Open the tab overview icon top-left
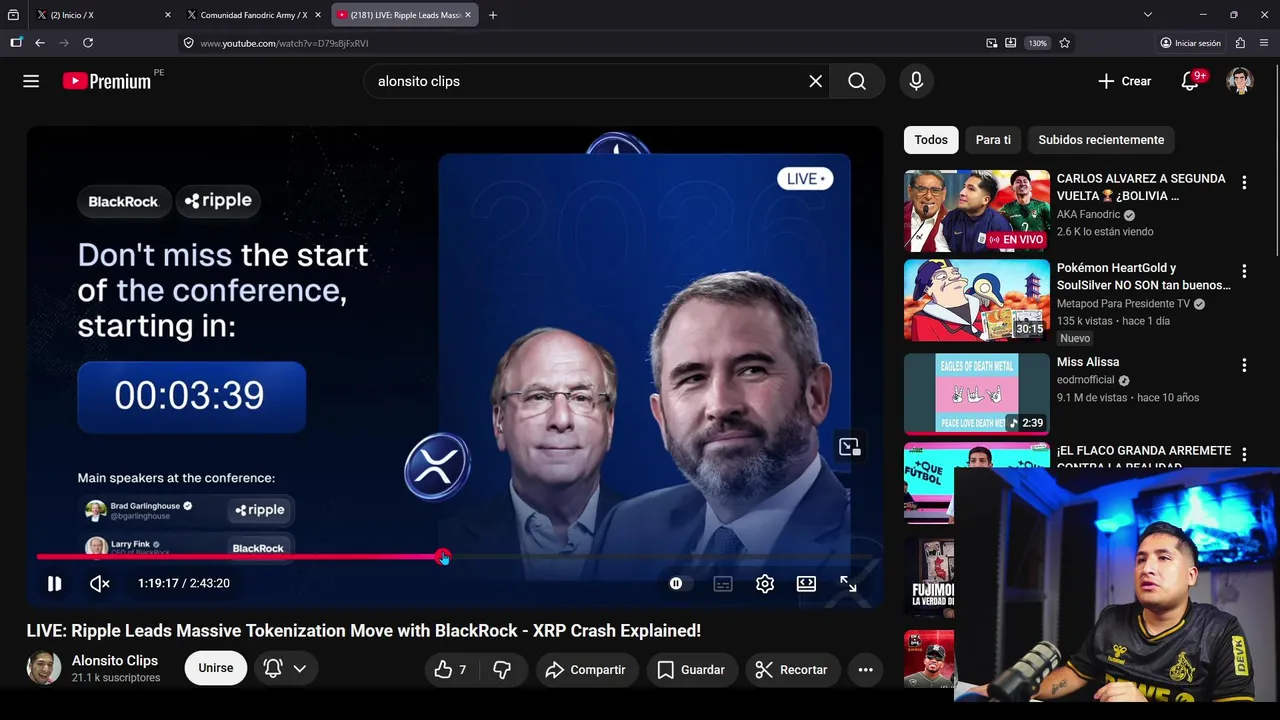This screenshot has height=720, width=1280. click(13, 15)
